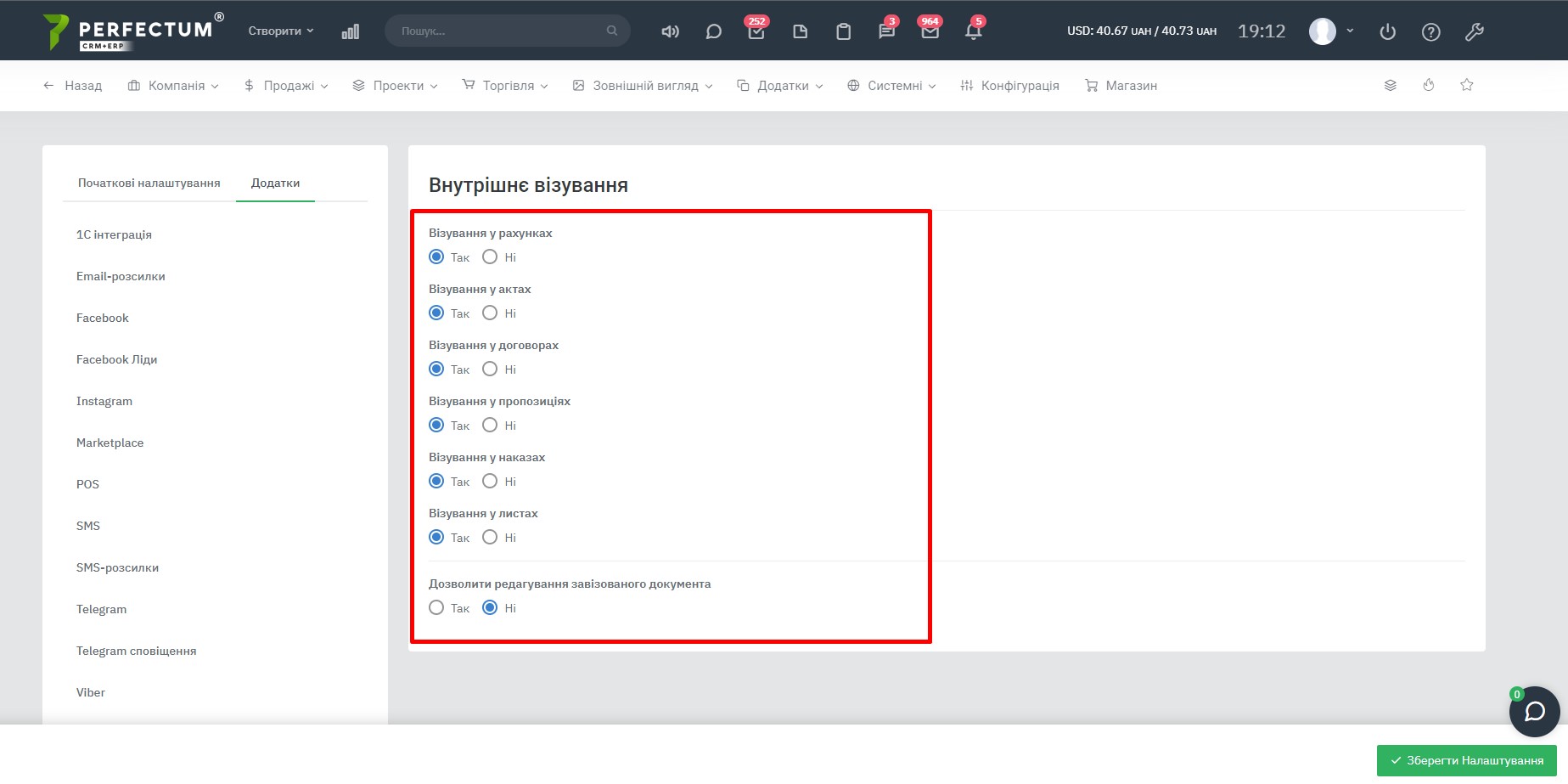Select Ні for Візування у наказах
Screen dimensions: 1568x784
(x=490, y=481)
